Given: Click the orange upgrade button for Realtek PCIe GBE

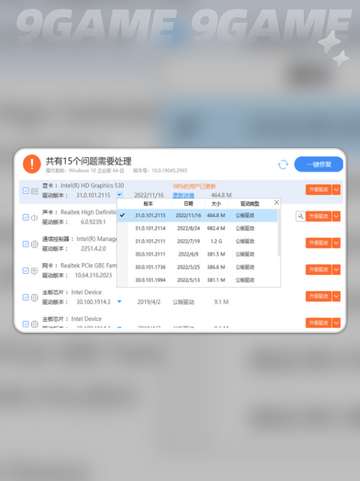Looking at the screenshot, I should click(x=318, y=269).
